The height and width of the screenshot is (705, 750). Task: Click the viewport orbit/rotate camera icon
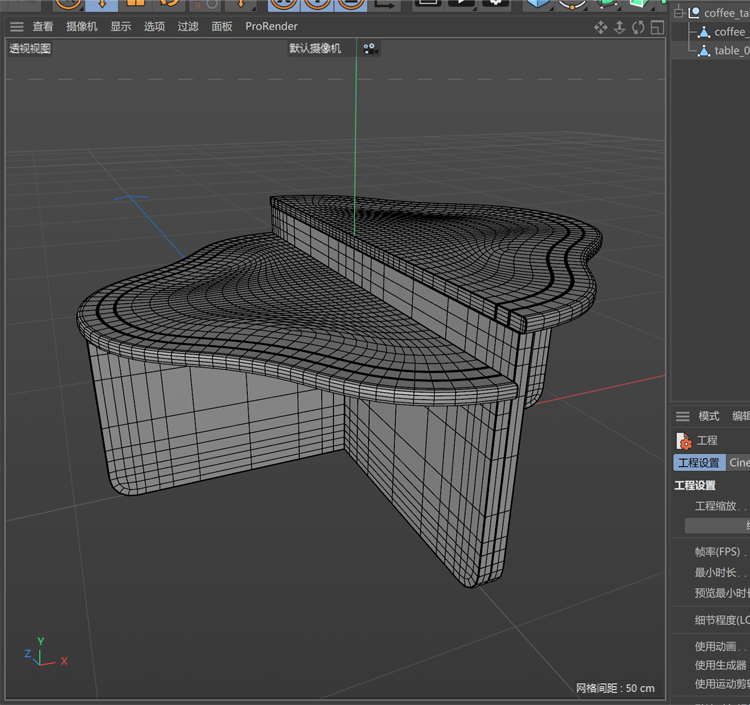637,27
